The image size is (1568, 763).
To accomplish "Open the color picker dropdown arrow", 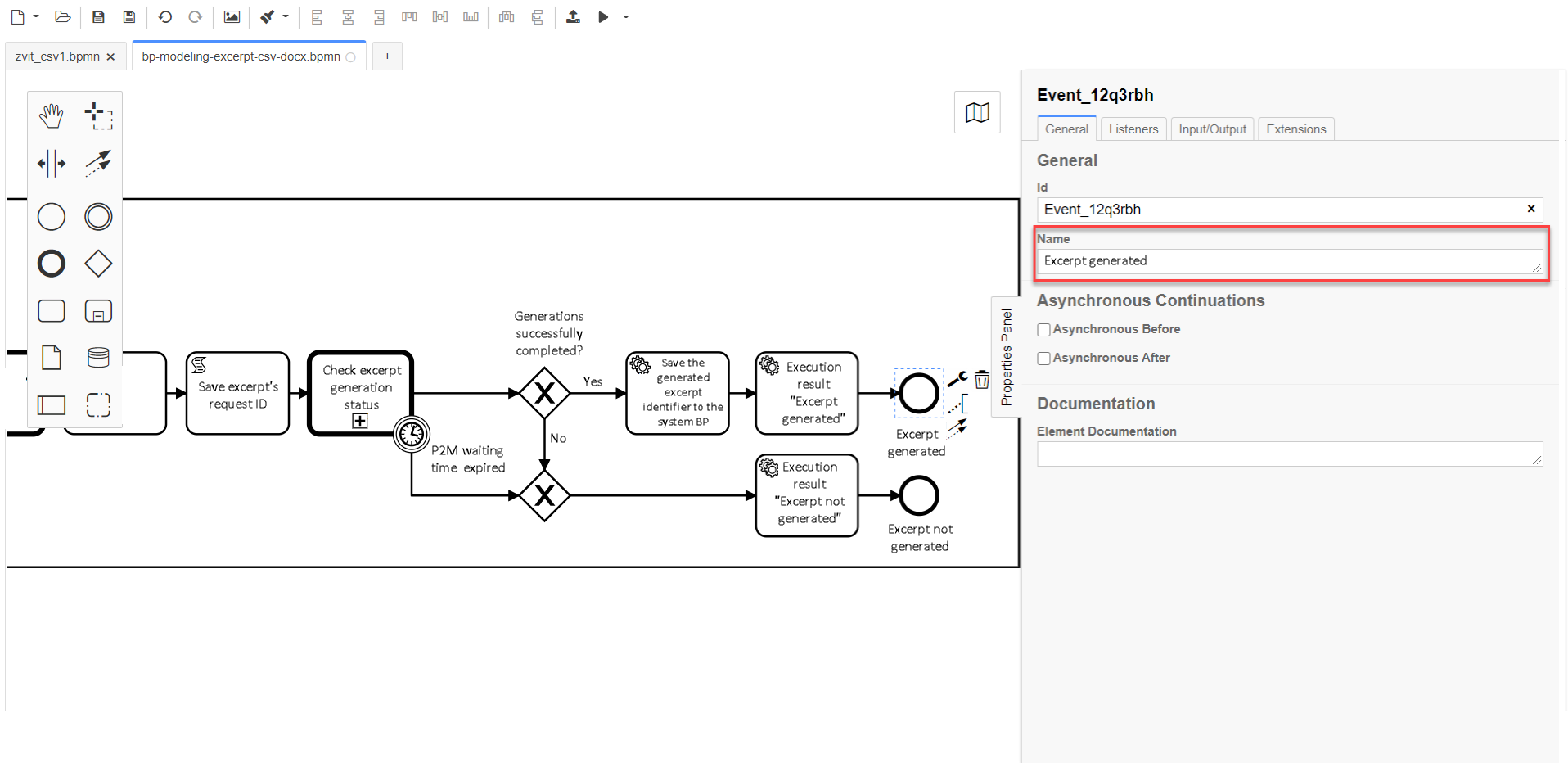I will coord(286,16).
